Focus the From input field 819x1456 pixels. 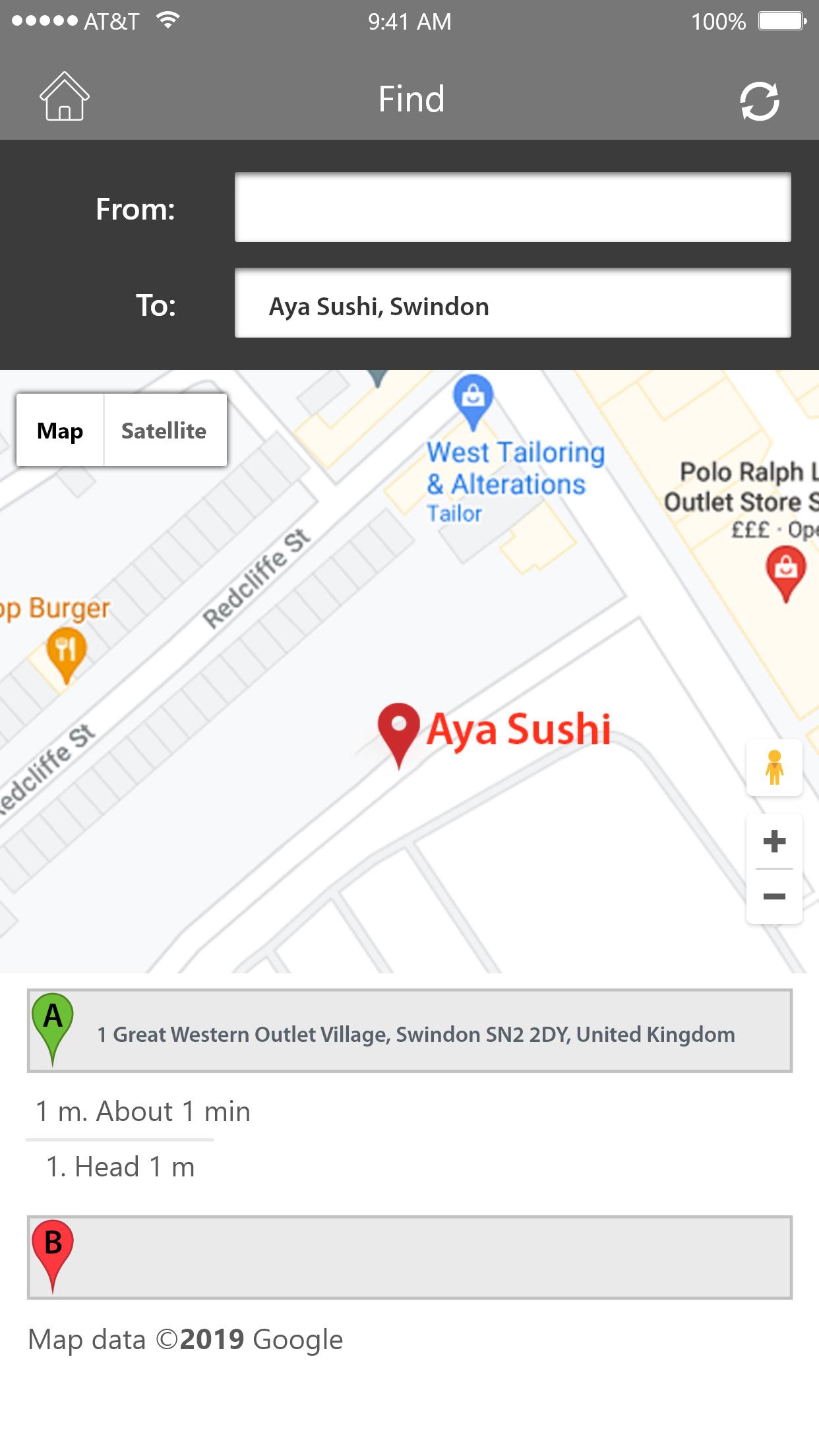click(512, 207)
